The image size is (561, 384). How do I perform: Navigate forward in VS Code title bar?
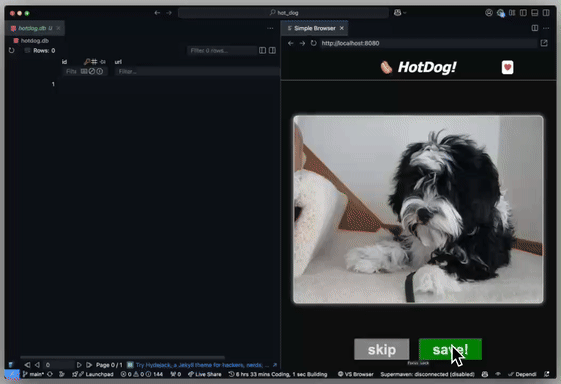coord(169,13)
